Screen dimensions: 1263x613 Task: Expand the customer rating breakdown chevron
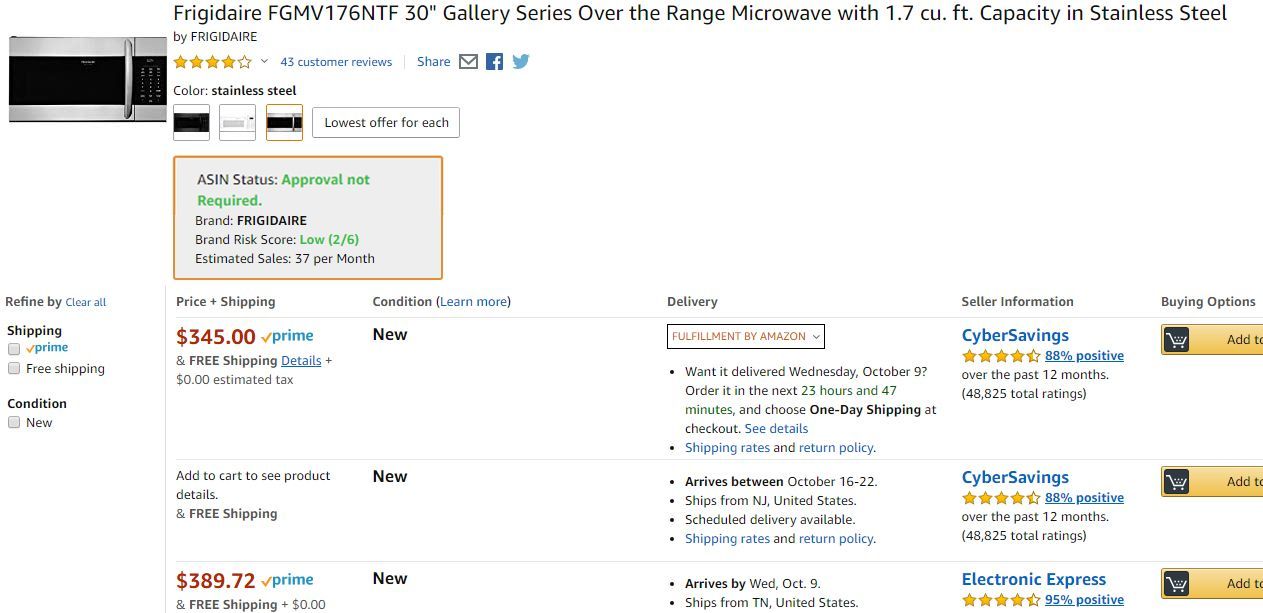[x=262, y=62]
